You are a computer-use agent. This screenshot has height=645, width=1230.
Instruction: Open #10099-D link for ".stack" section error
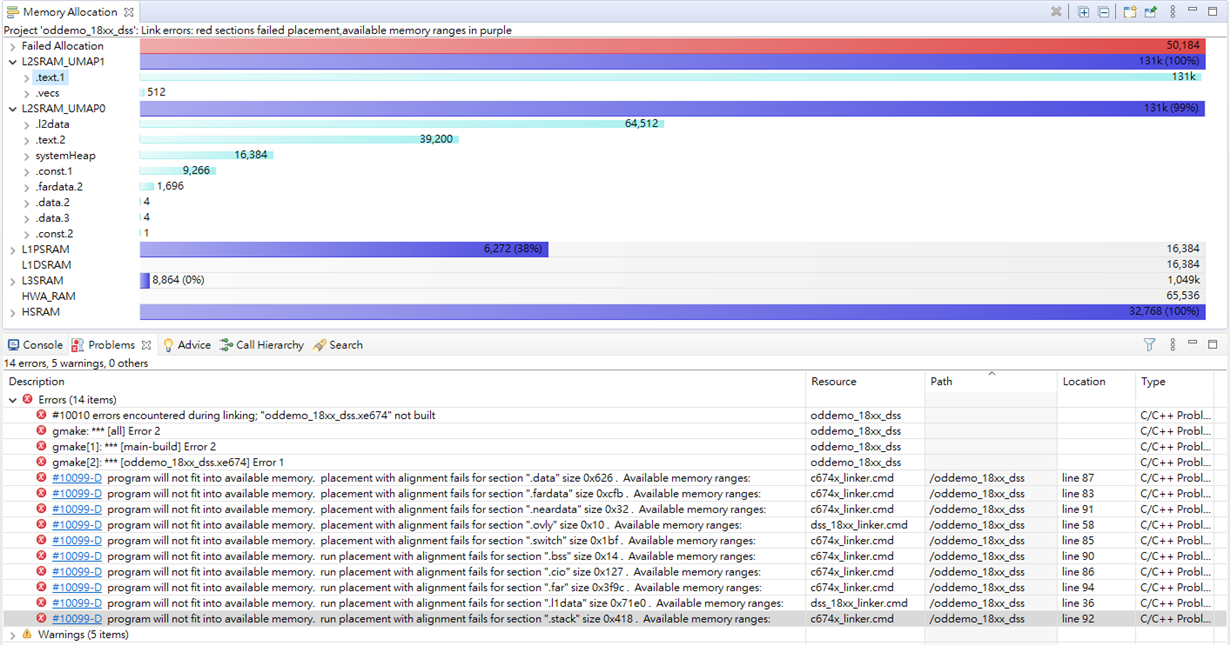tap(77, 619)
